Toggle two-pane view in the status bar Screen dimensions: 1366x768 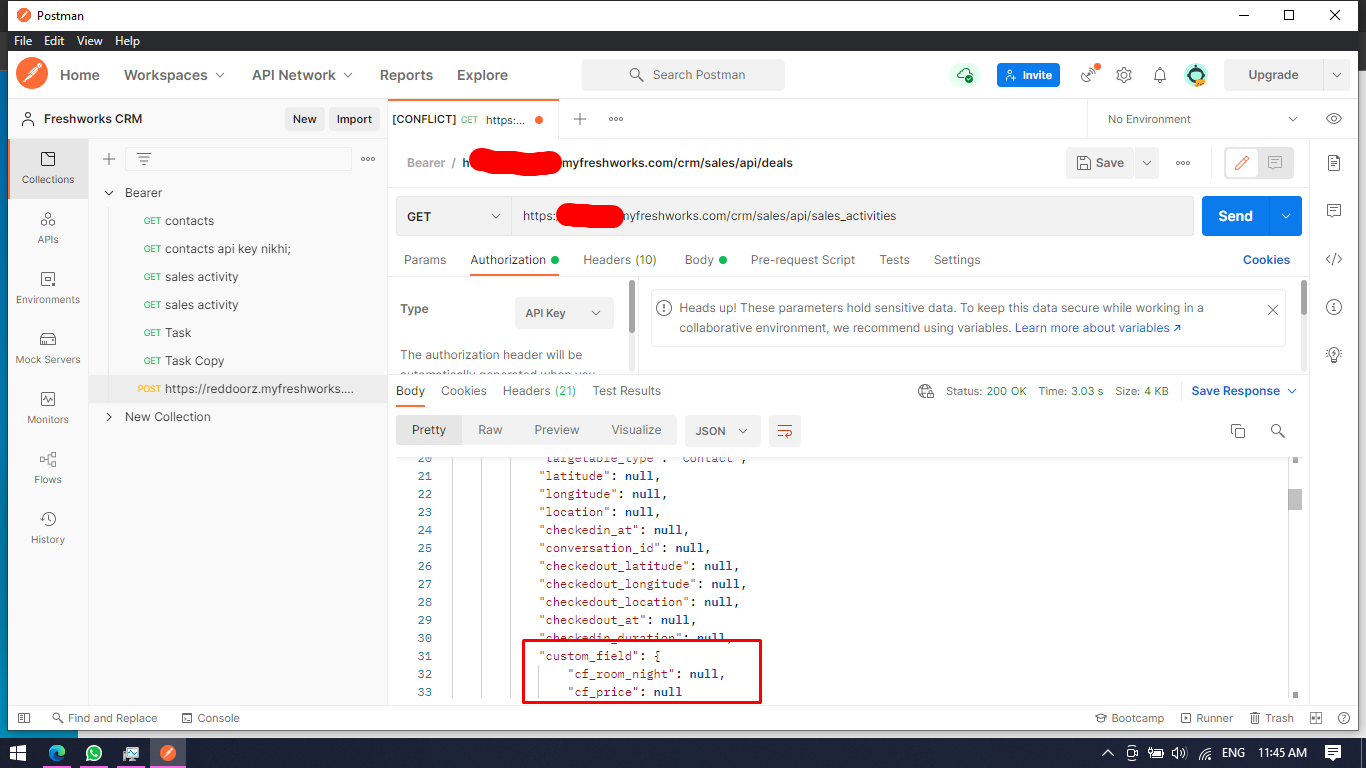(x=1317, y=718)
